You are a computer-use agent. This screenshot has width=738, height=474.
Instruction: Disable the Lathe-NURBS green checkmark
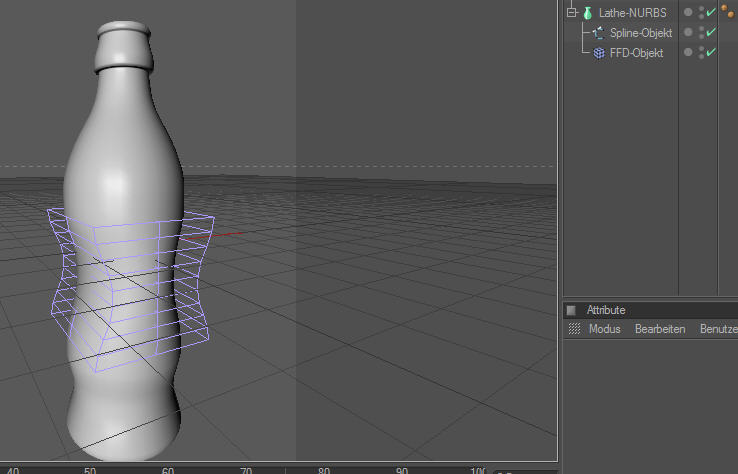(711, 12)
